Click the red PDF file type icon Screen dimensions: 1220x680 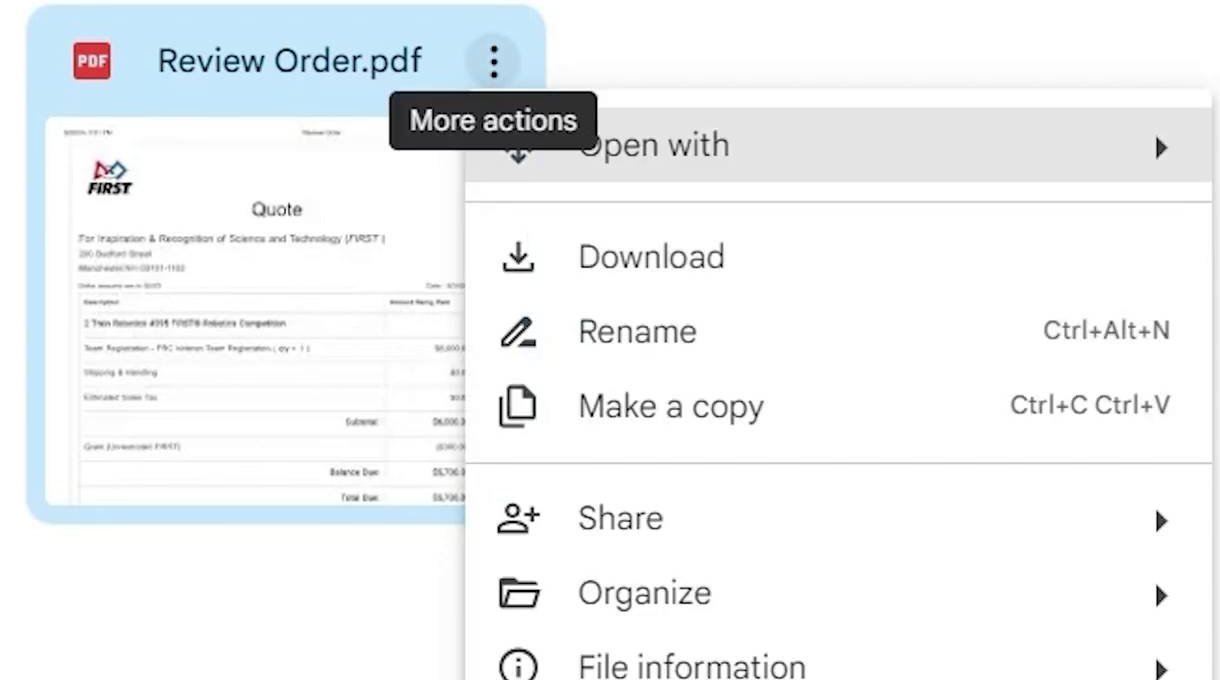point(92,62)
